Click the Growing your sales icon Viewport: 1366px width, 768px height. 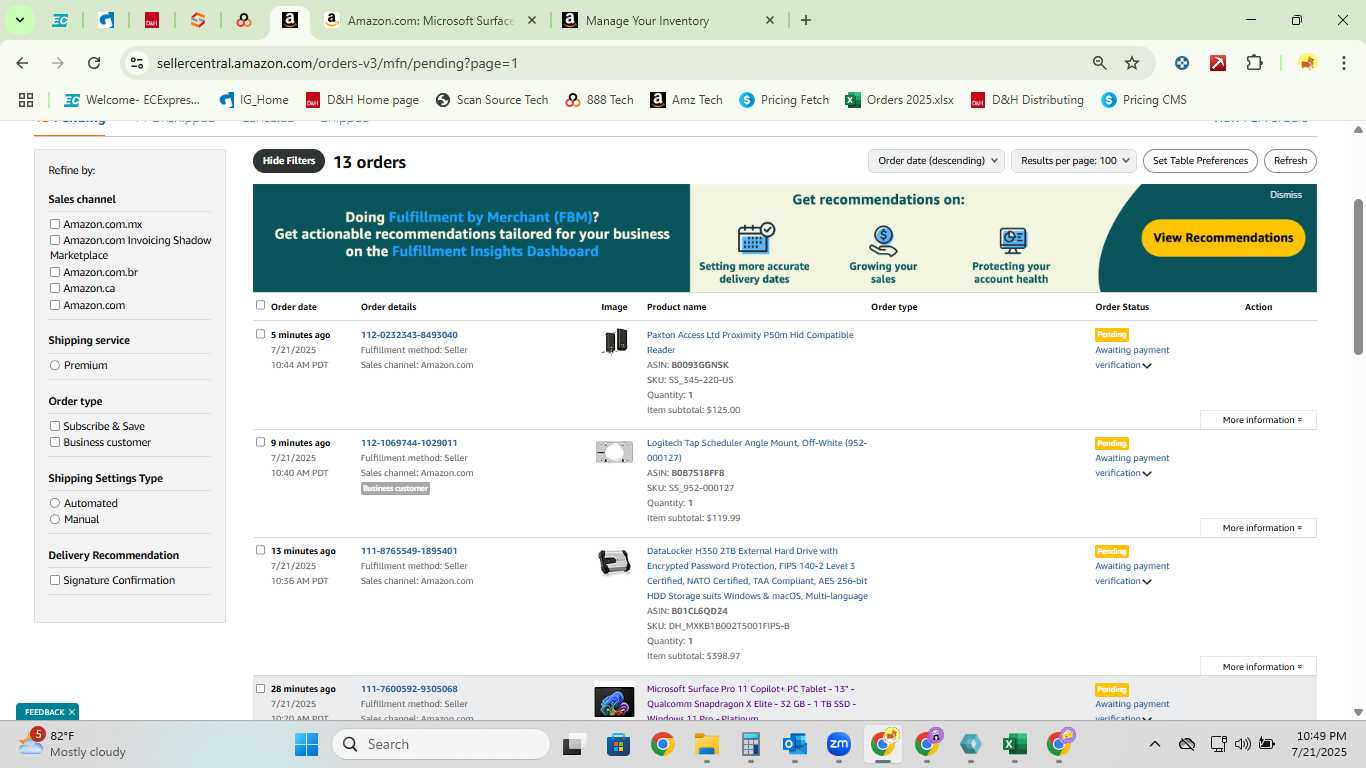883,240
